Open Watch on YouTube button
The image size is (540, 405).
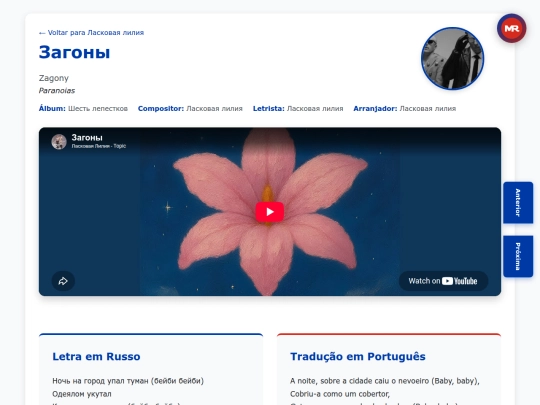point(443,281)
